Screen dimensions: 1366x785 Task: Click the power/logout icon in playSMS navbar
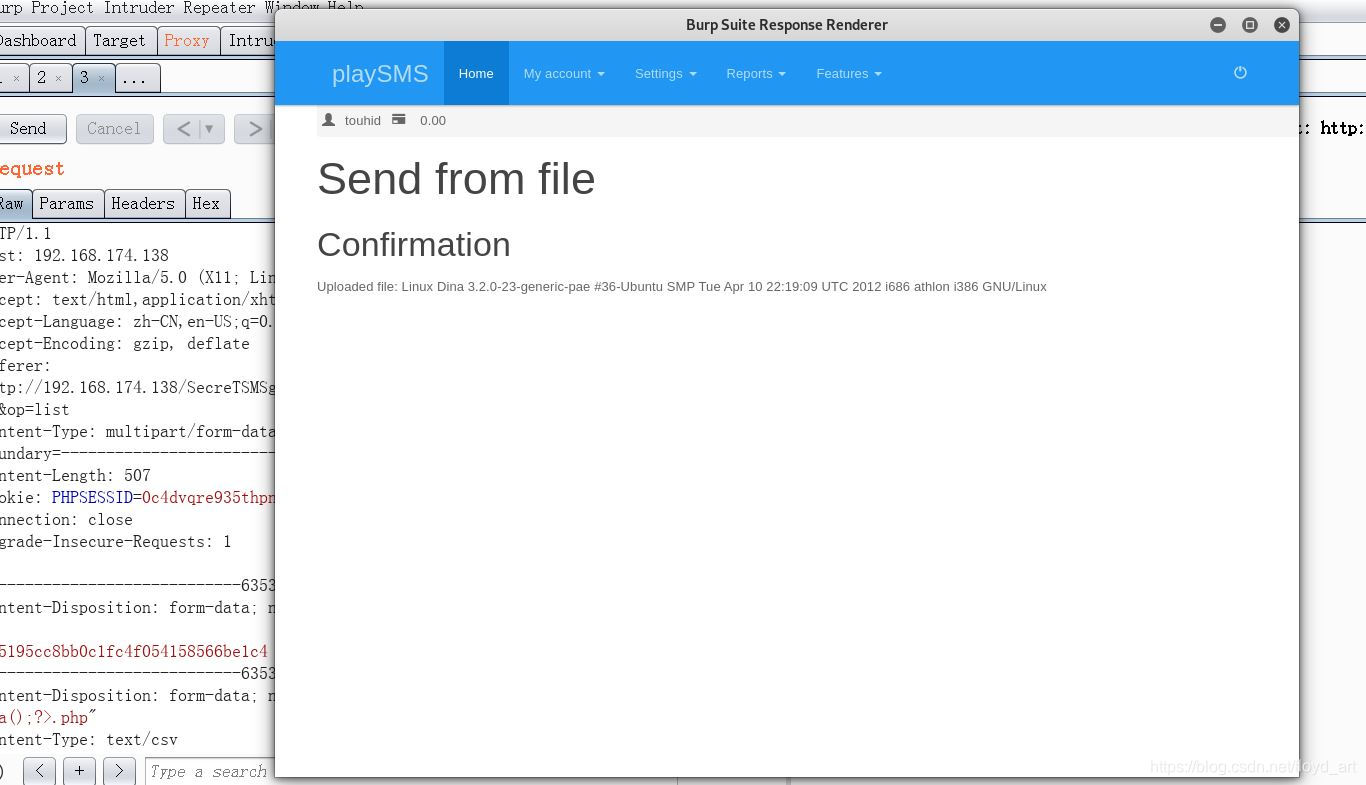coord(1240,73)
